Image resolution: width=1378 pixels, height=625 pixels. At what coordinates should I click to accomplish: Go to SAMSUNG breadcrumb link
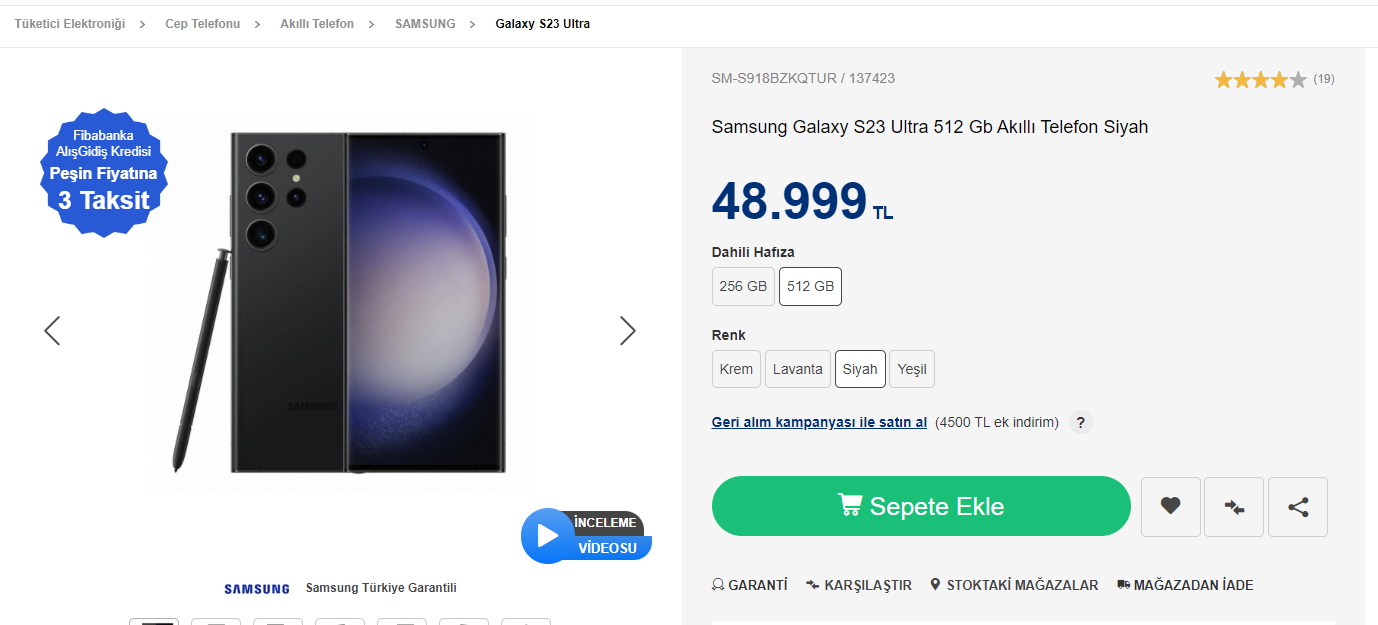425,24
